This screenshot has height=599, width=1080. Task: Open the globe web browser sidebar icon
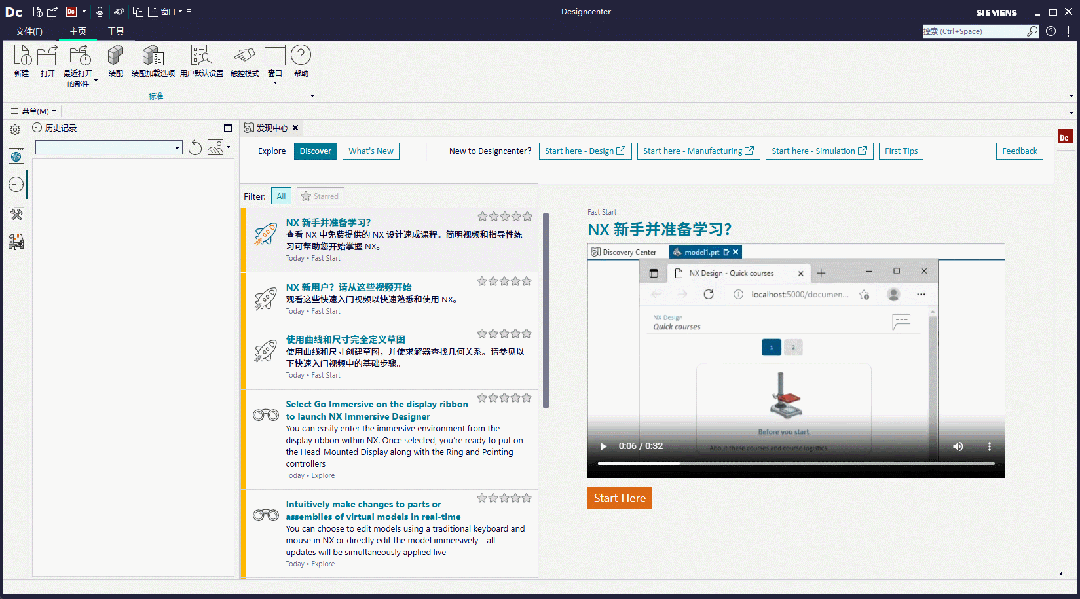(16, 156)
